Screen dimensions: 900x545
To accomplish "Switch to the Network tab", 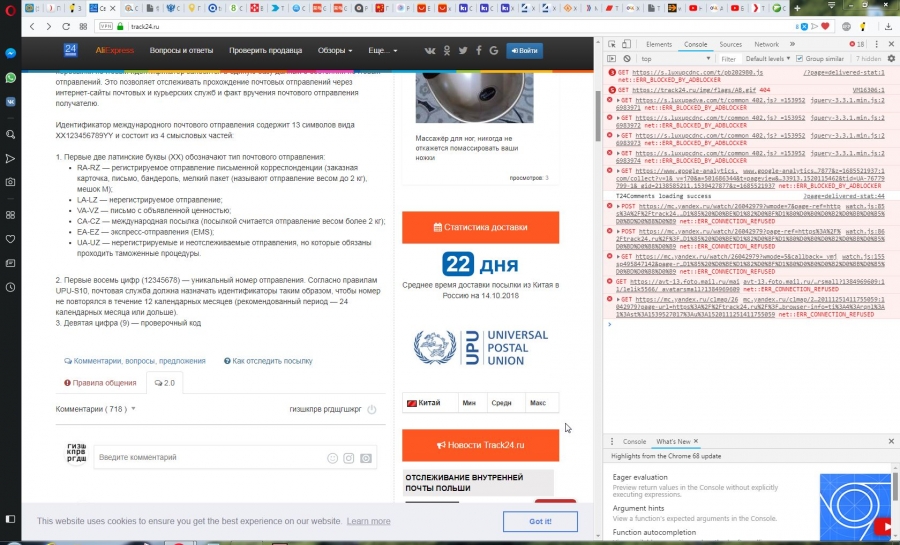I will pyautogui.click(x=766, y=44).
